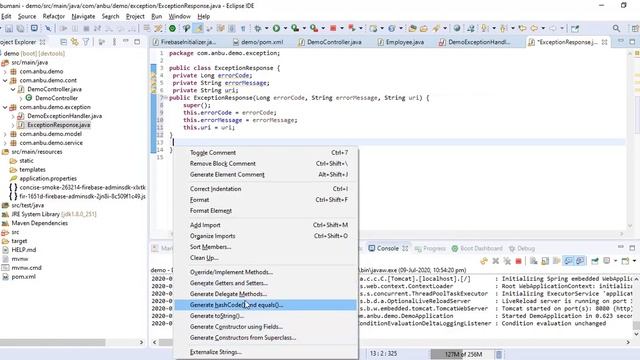Click Maven Dependencies in the Project Explorer
This screenshot has height=360, width=640.
[40, 223]
